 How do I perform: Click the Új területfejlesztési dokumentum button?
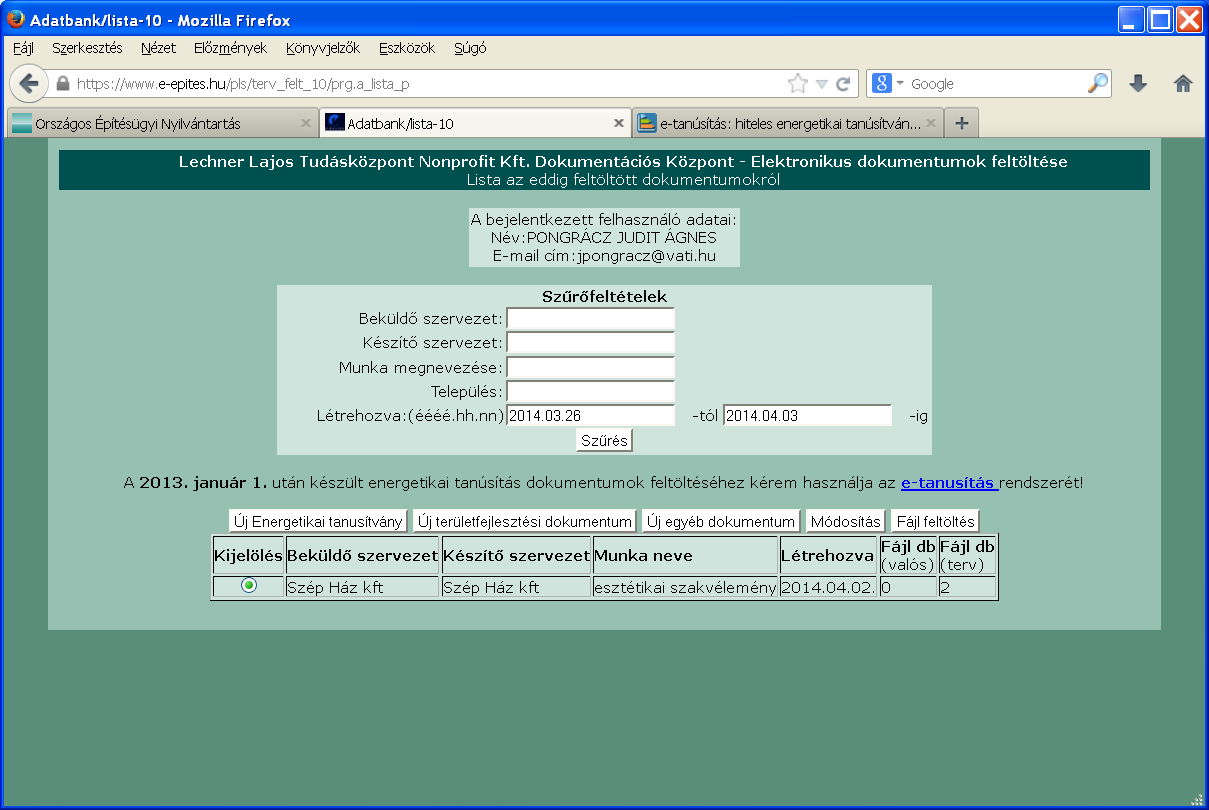pyautogui.click(x=525, y=521)
